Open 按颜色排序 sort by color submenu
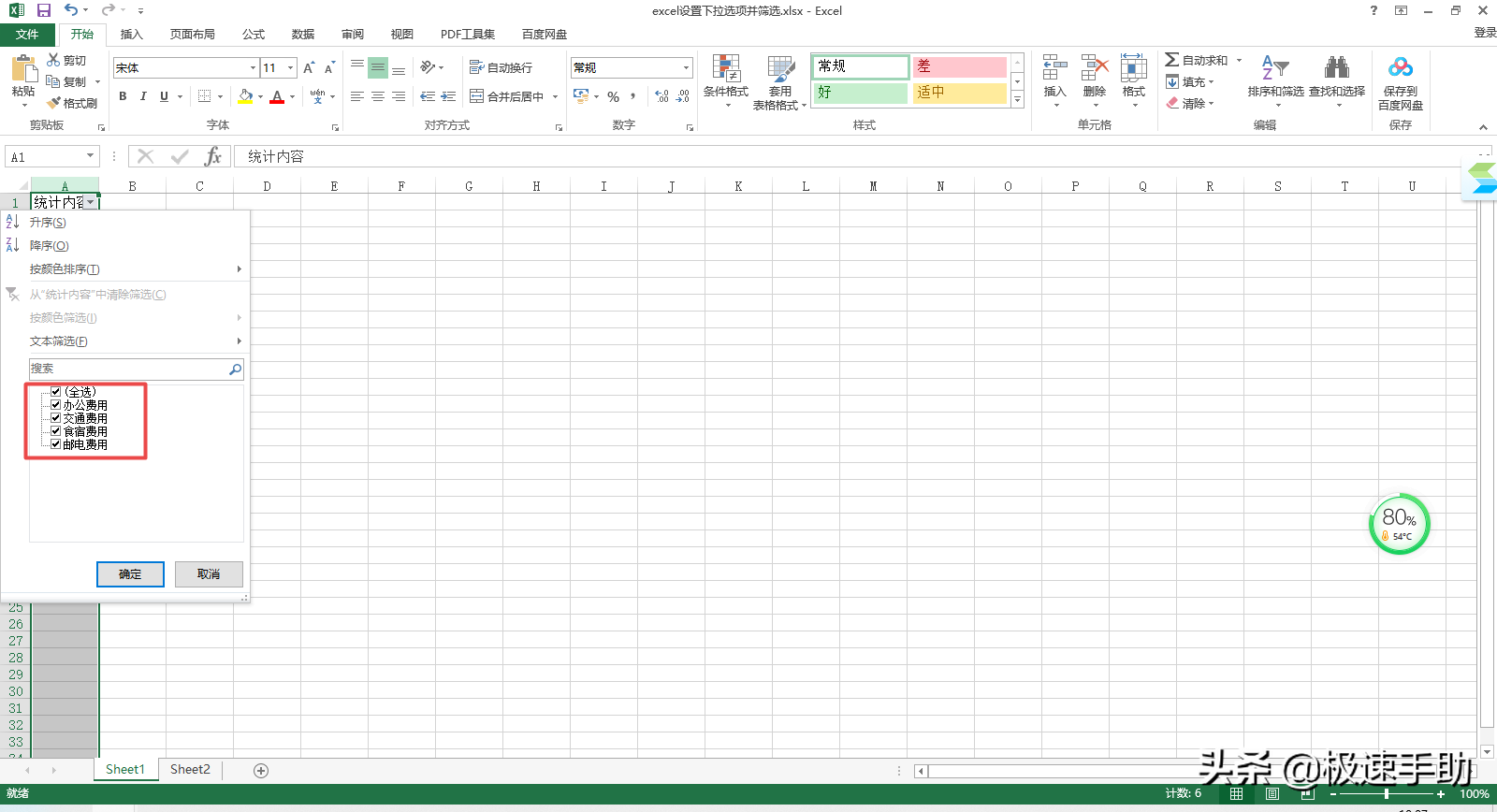This screenshot has width=1497, height=812. click(125, 268)
